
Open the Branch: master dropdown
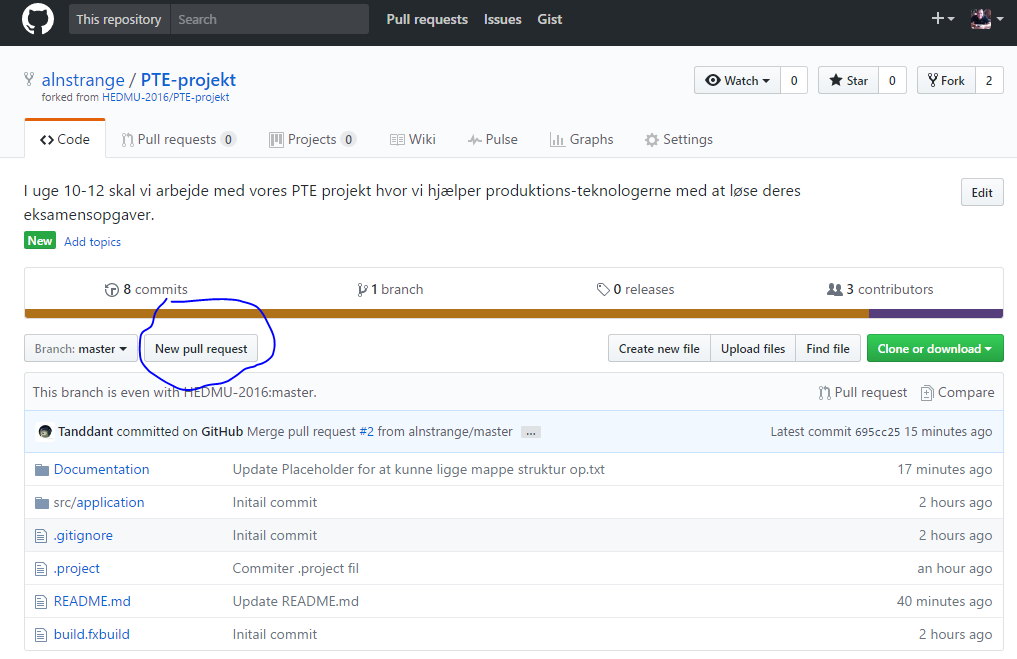(81, 349)
